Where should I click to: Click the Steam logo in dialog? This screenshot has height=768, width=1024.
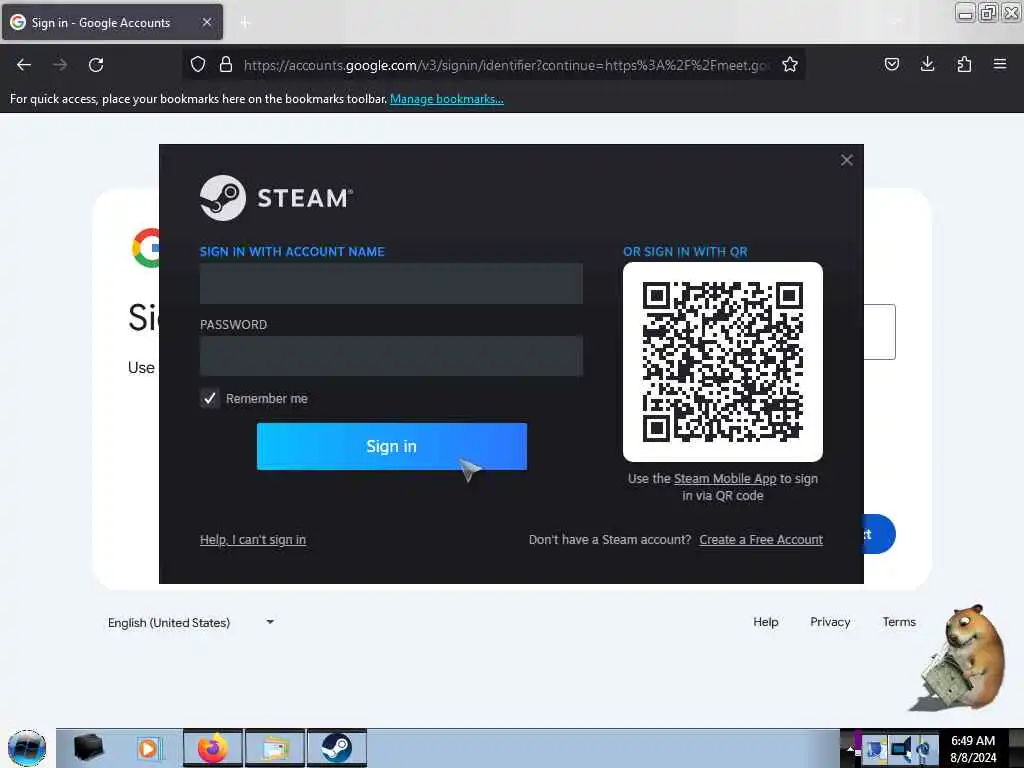click(x=276, y=198)
